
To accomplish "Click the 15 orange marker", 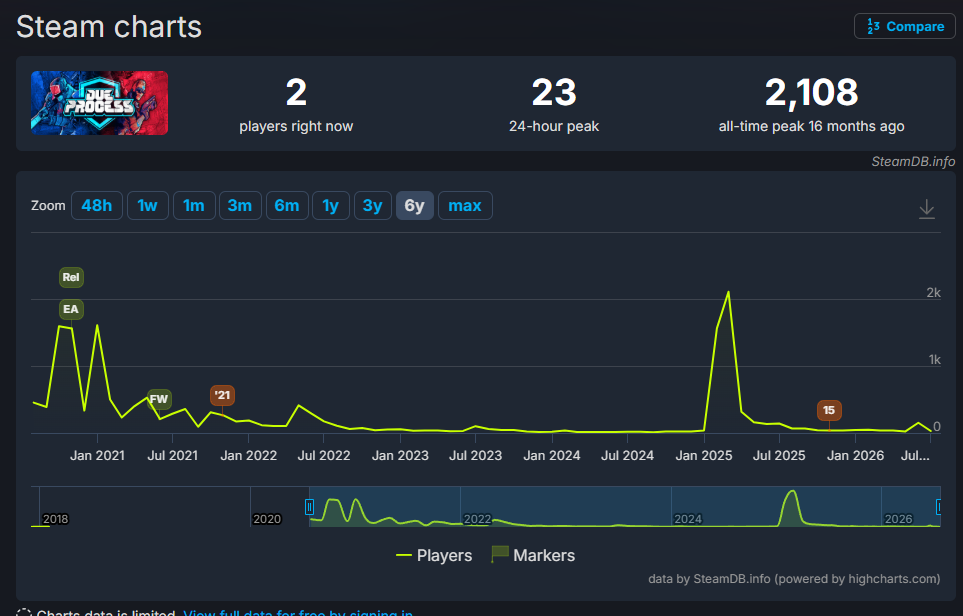I will click(x=829, y=410).
